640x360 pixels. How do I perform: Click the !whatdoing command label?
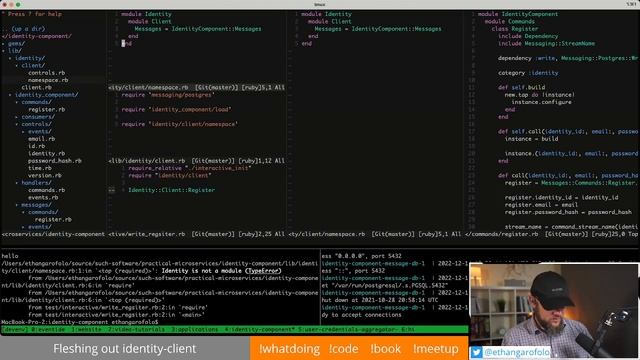tap(289, 349)
